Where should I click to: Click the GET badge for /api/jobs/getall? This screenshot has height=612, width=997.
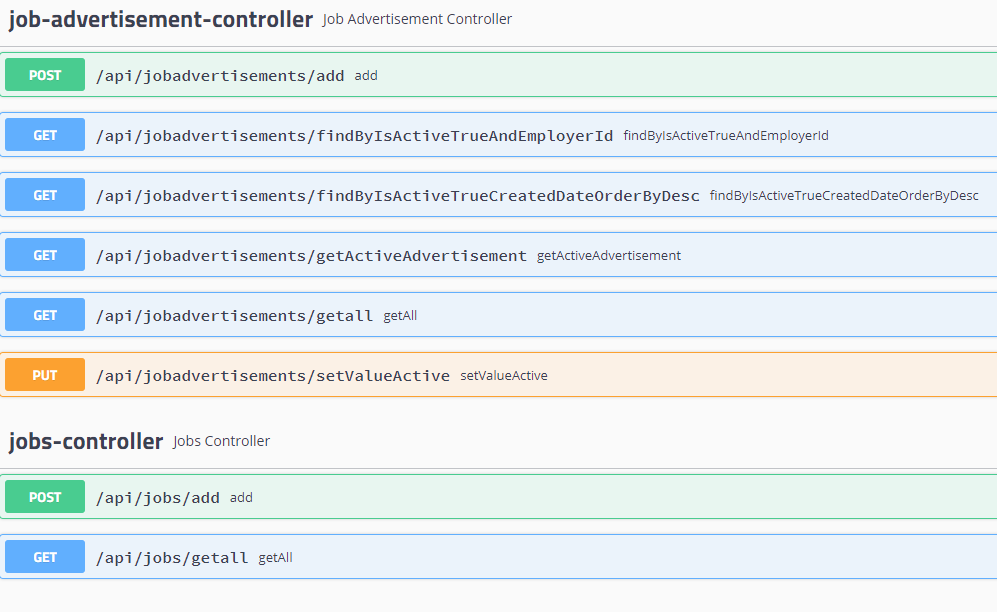45,557
